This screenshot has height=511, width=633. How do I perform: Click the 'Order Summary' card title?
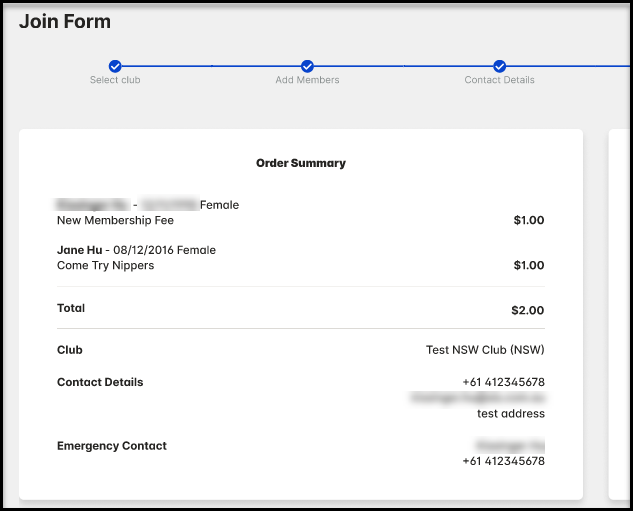(301, 163)
